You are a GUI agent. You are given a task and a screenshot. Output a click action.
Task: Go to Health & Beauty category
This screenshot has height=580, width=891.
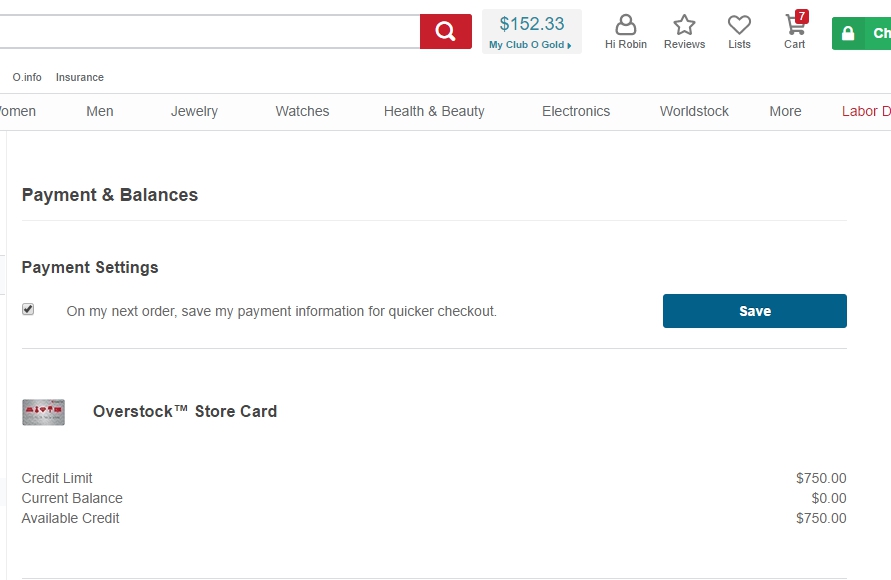point(434,111)
